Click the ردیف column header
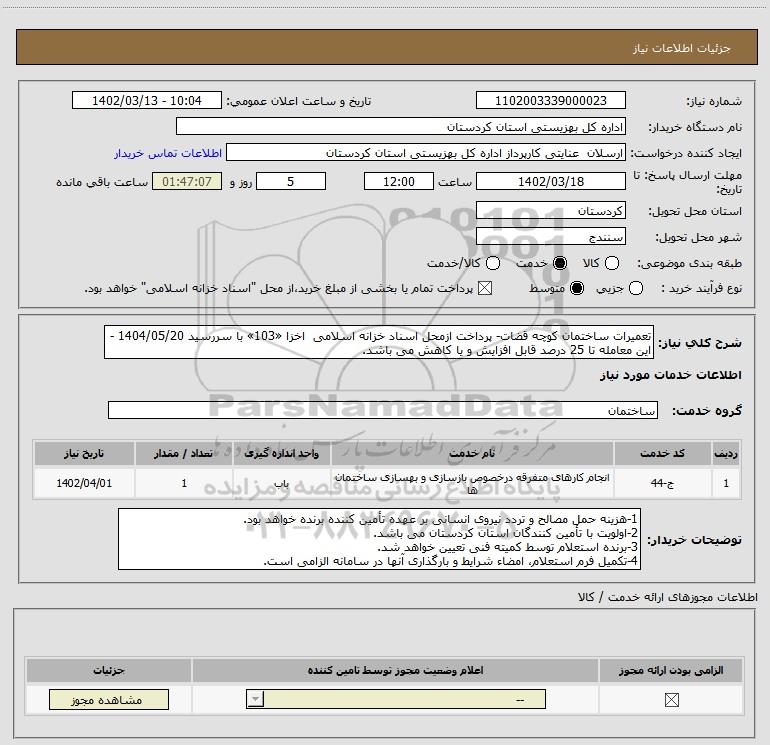The image size is (770, 745). coord(726,453)
